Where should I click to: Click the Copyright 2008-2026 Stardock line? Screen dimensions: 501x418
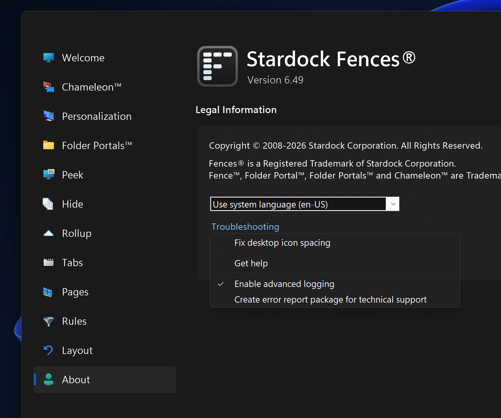click(x=346, y=146)
